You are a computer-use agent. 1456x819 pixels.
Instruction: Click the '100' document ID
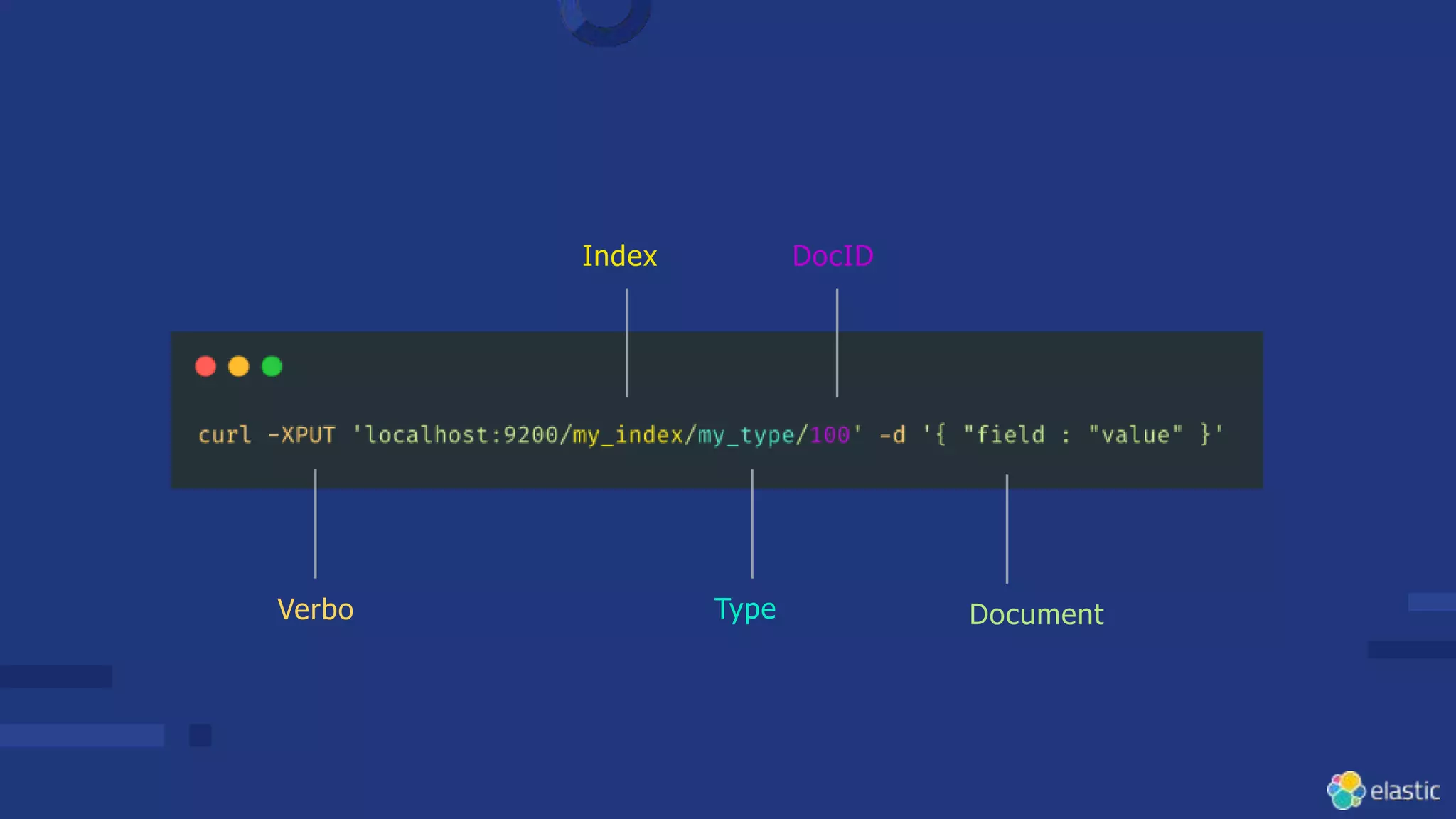pyautogui.click(x=830, y=434)
